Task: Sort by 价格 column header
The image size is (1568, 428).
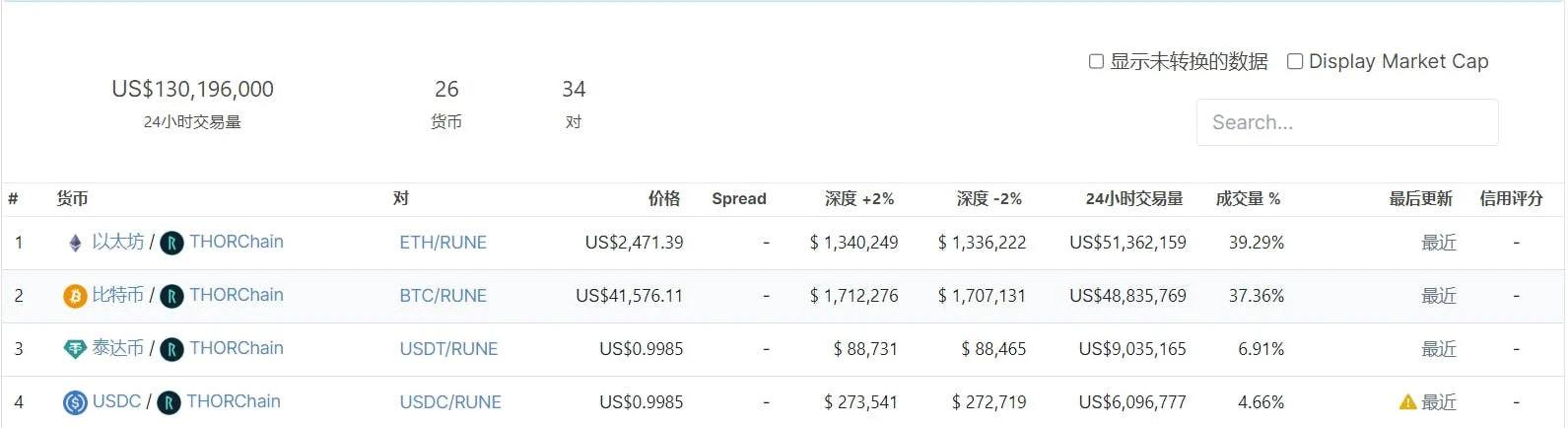Action: (x=663, y=199)
